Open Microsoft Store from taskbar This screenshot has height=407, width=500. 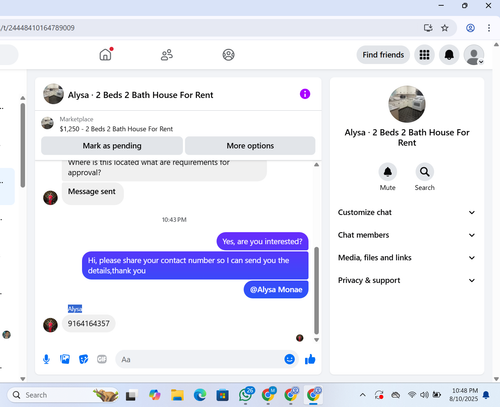coord(222,395)
